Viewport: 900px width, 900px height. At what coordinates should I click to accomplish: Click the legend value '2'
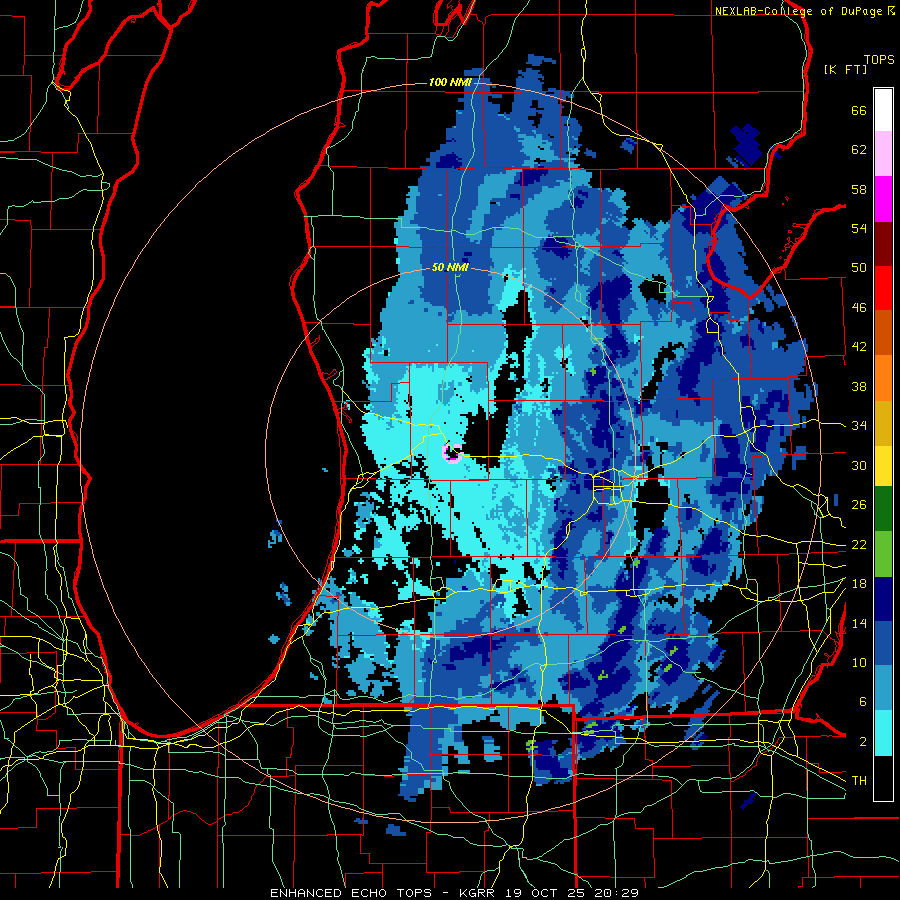[x=863, y=742]
